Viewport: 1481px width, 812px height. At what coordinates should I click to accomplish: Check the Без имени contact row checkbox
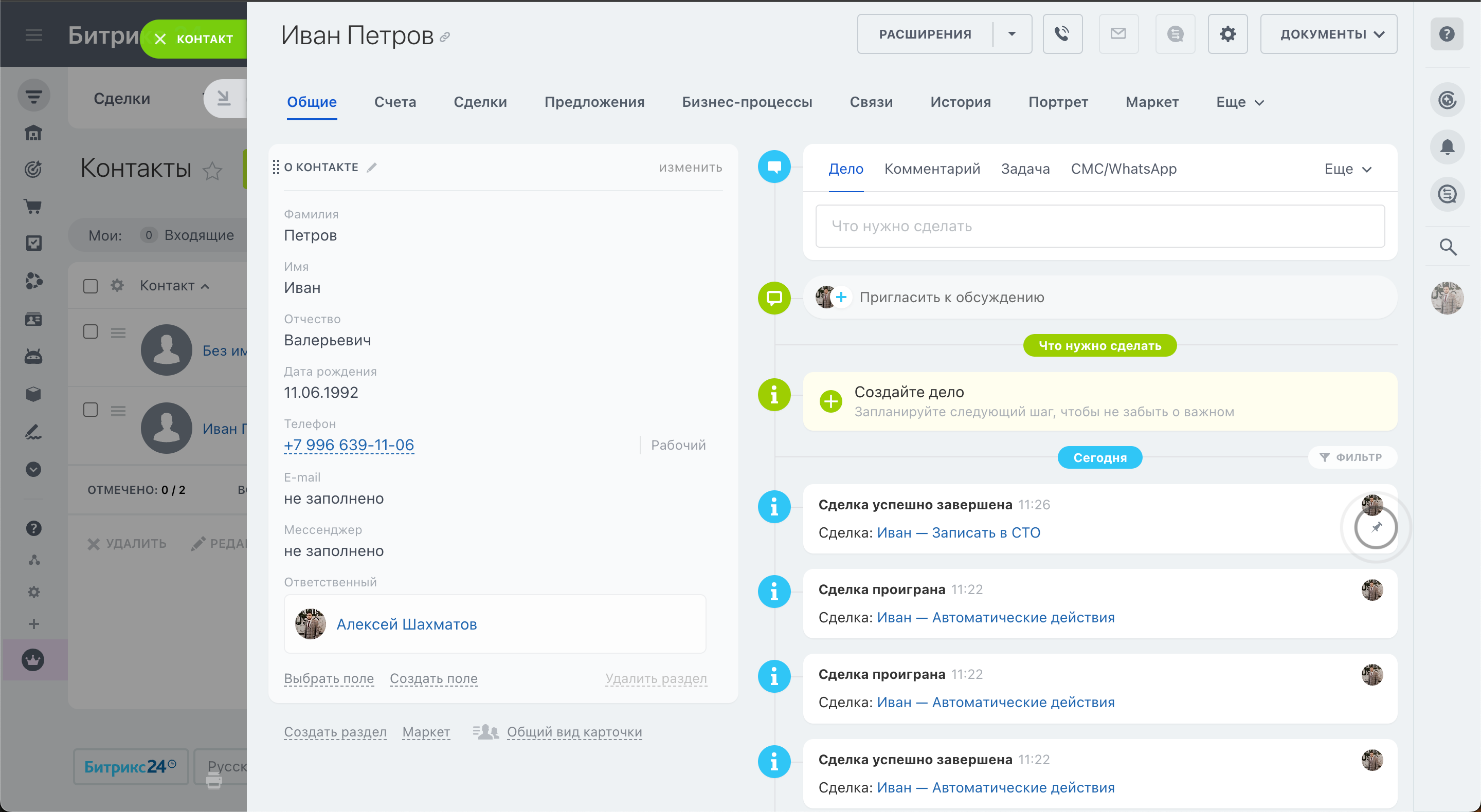coord(91,331)
